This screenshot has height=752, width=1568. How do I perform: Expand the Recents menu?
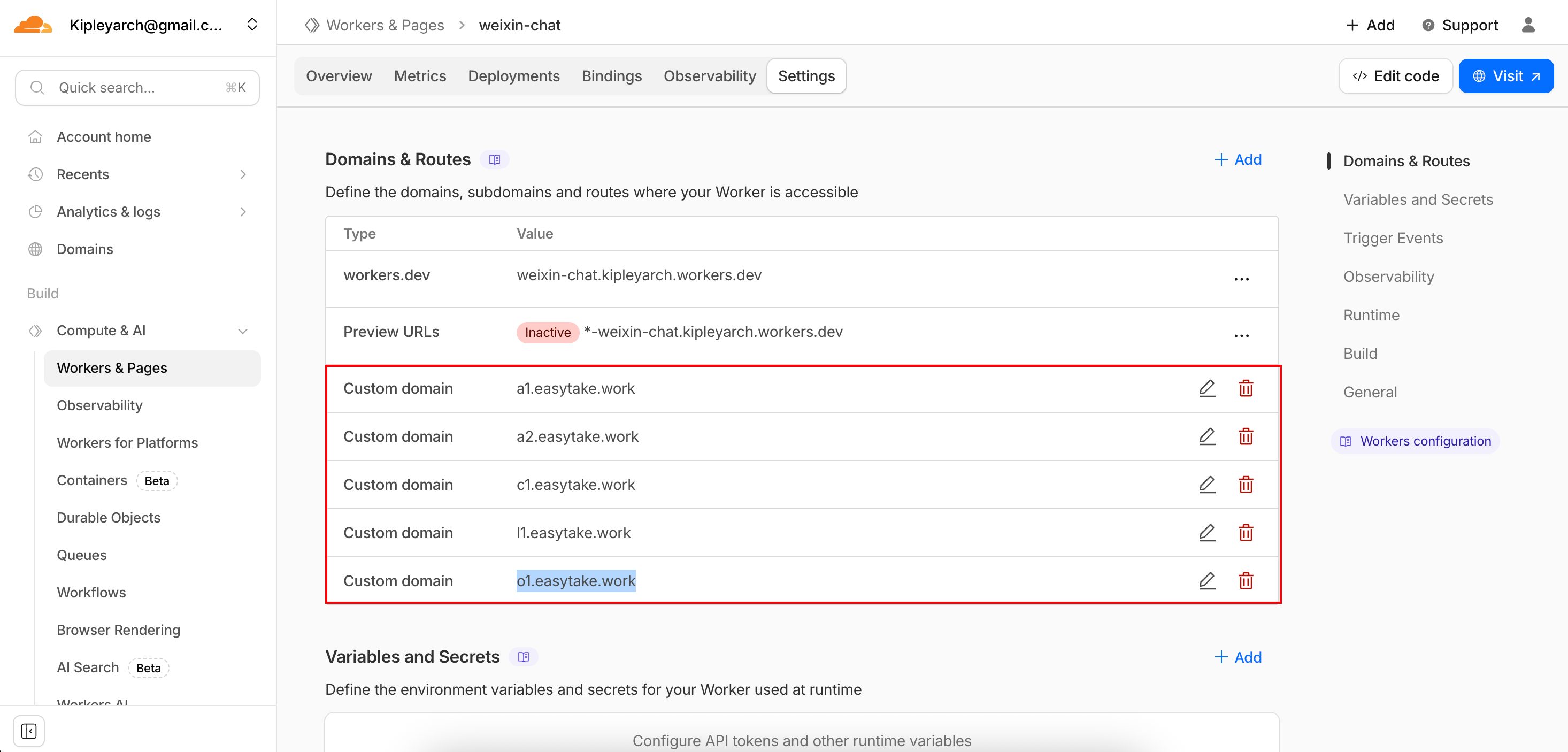[242, 174]
